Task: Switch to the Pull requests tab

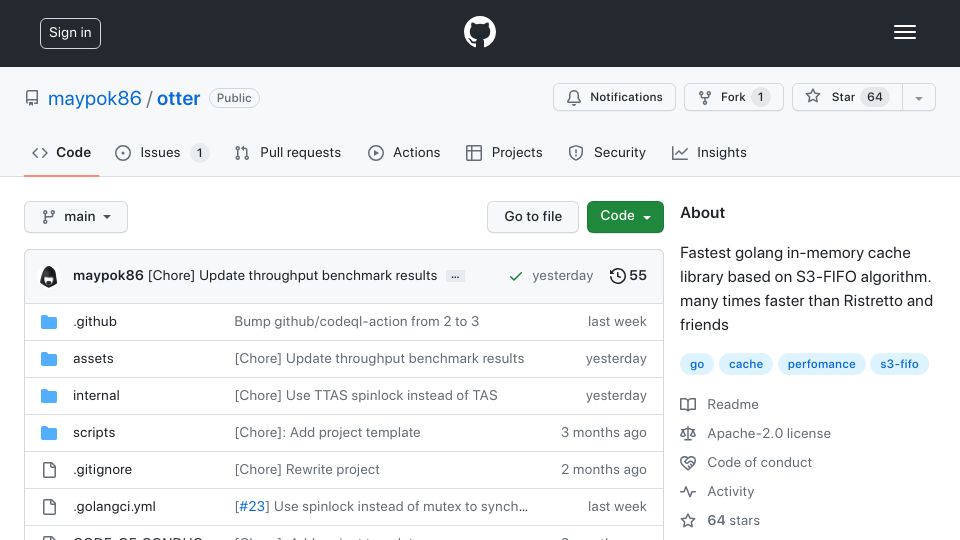Action: coord(288,152)
